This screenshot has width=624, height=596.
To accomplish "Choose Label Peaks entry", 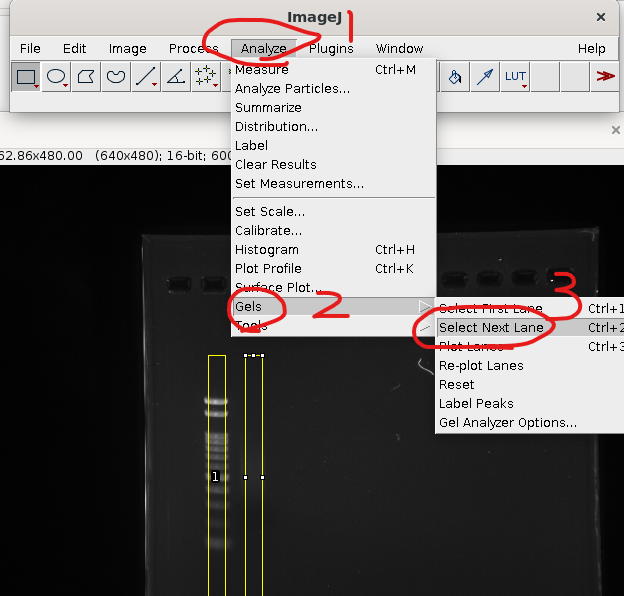I will [530, 404].
